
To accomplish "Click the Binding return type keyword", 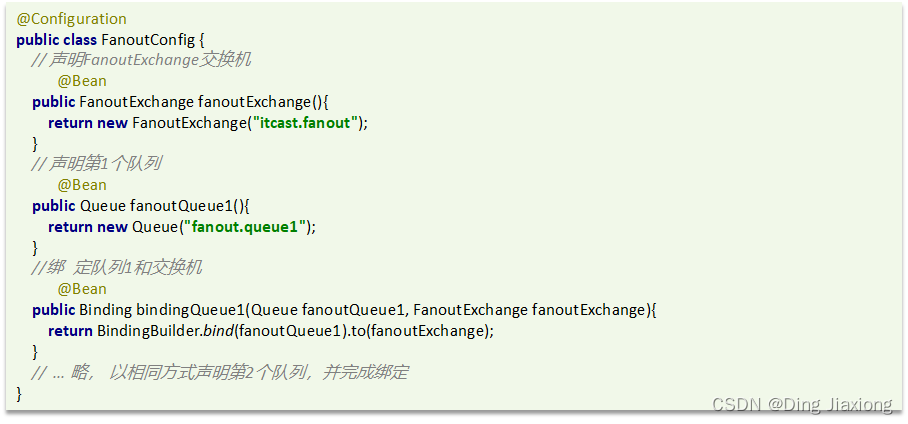I will (x=105, y=310).
